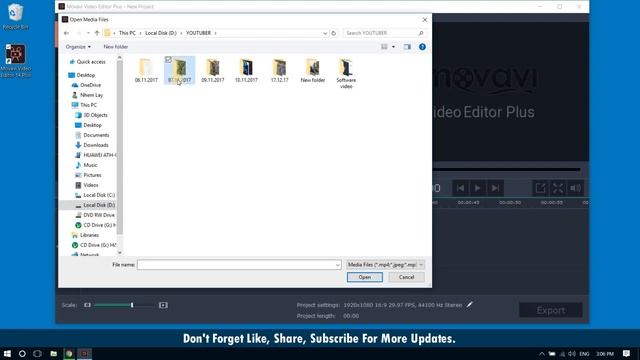Open the Organize menu
Screen dimensions: 640x360
click(78, 47)
